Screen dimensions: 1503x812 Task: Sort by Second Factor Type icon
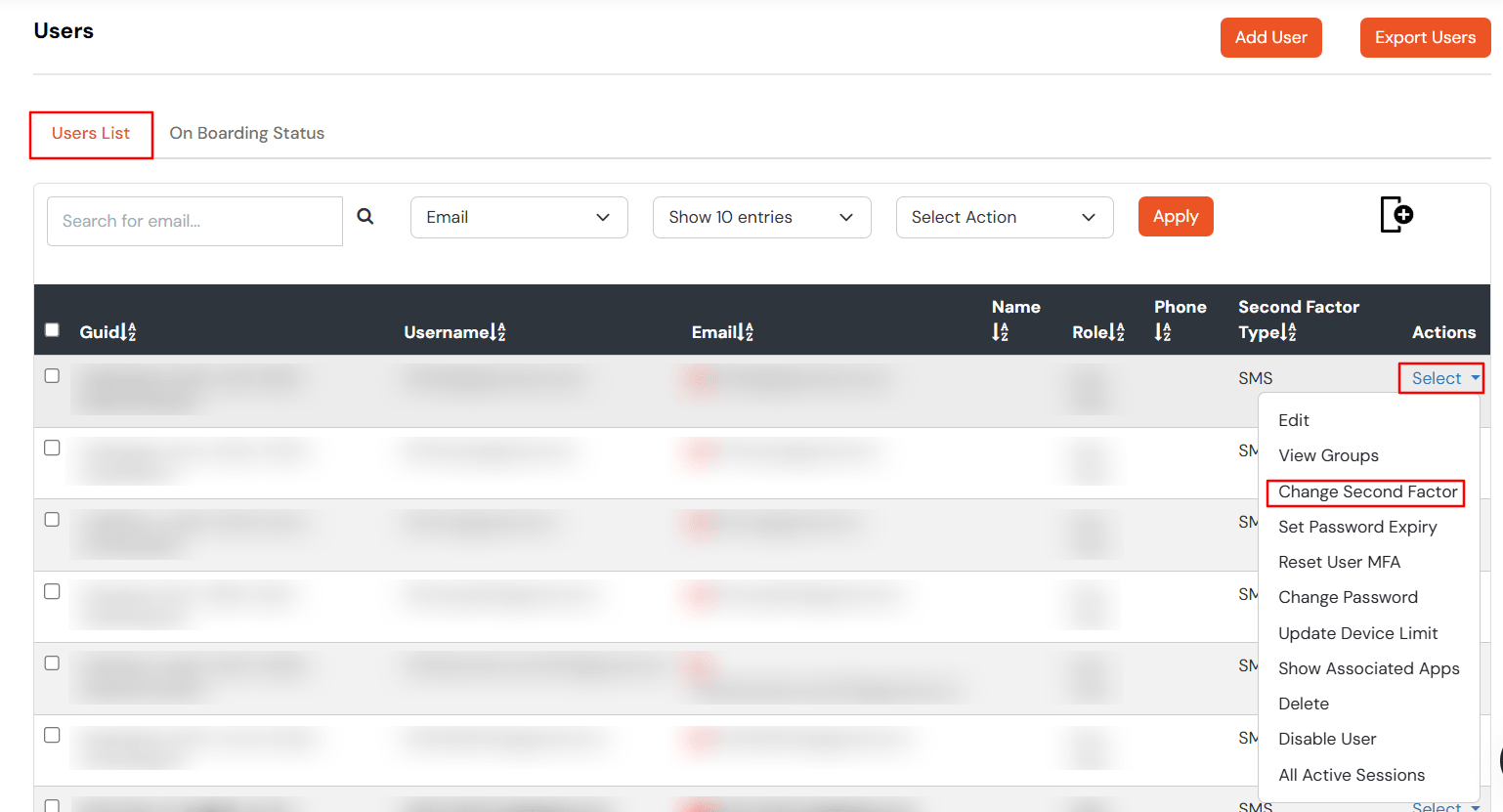click(x=1289, y=332)
